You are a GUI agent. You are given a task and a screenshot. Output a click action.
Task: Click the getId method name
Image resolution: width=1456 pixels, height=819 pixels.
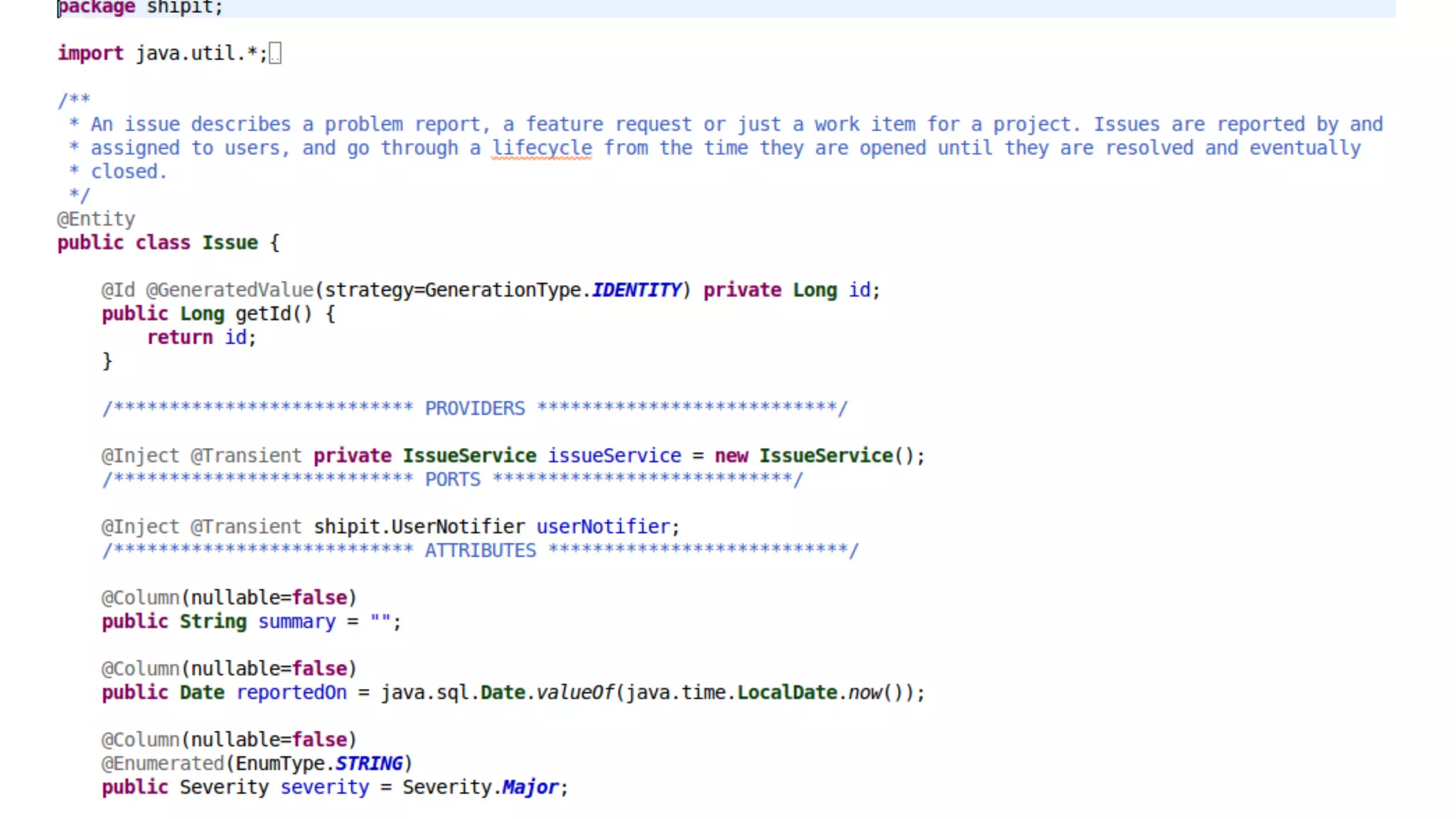coord(263,314)
